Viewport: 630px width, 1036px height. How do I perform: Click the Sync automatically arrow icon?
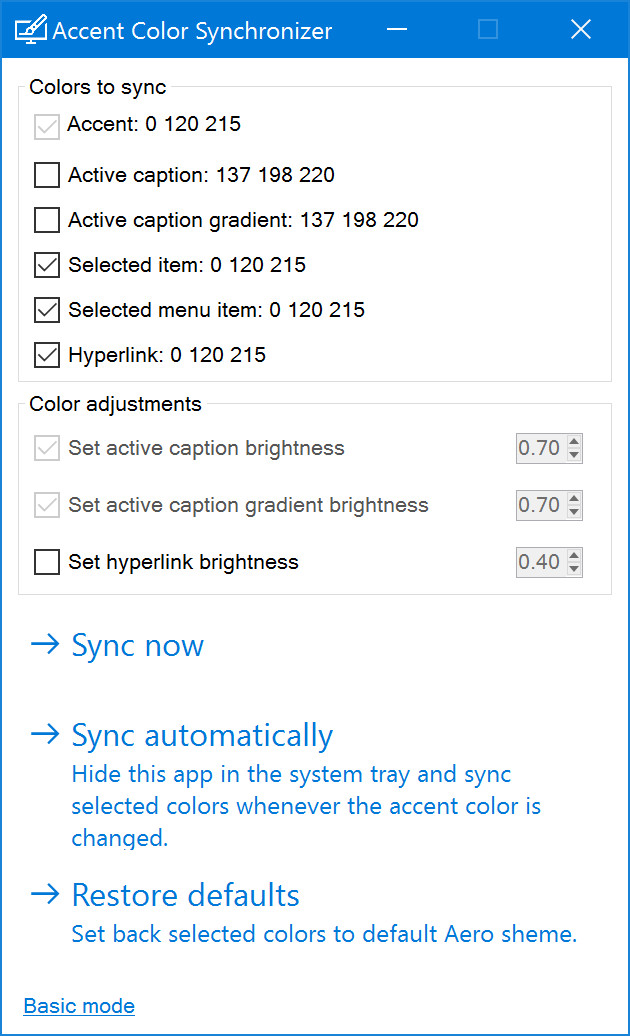point(45,734)
